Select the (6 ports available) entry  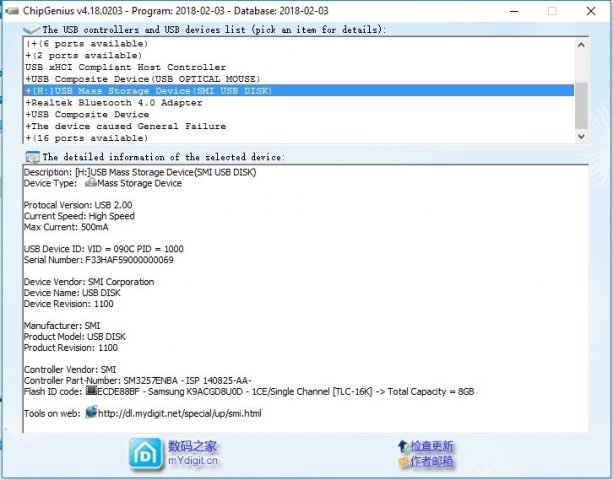[x=84, y=43]
